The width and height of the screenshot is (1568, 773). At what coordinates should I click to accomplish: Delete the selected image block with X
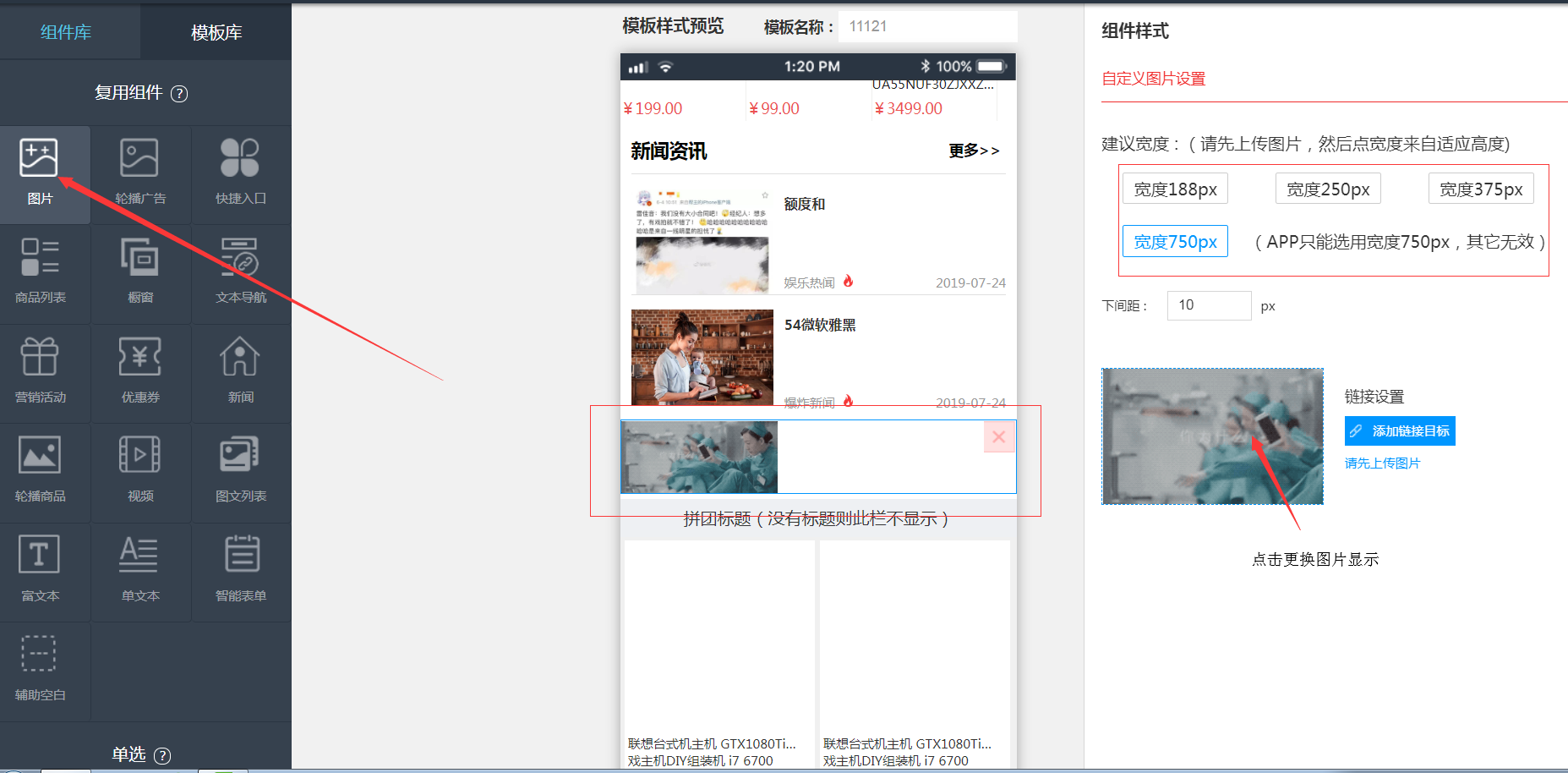(x=998, y=437)
